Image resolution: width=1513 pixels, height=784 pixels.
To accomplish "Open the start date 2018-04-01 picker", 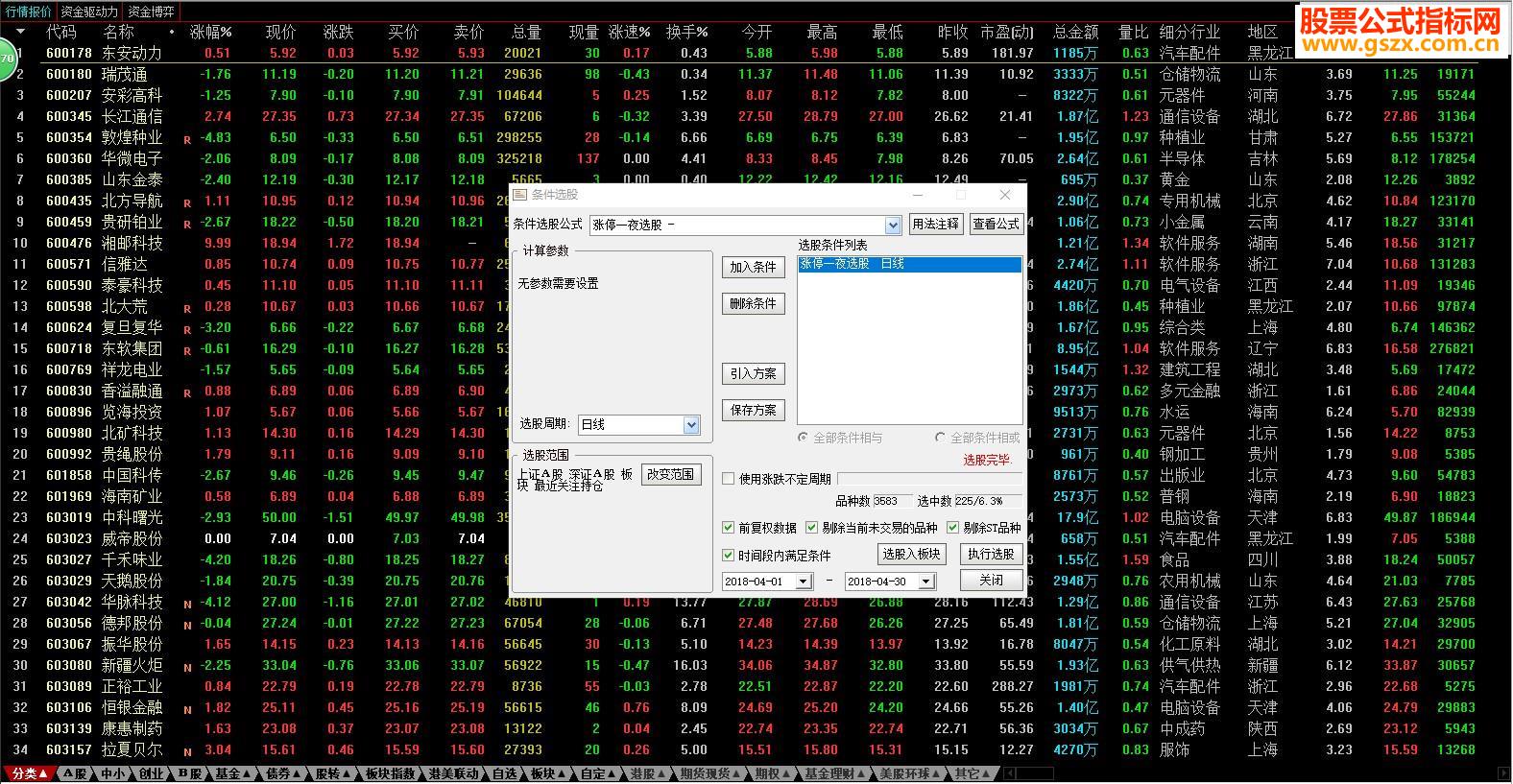I will pos(804,582).
